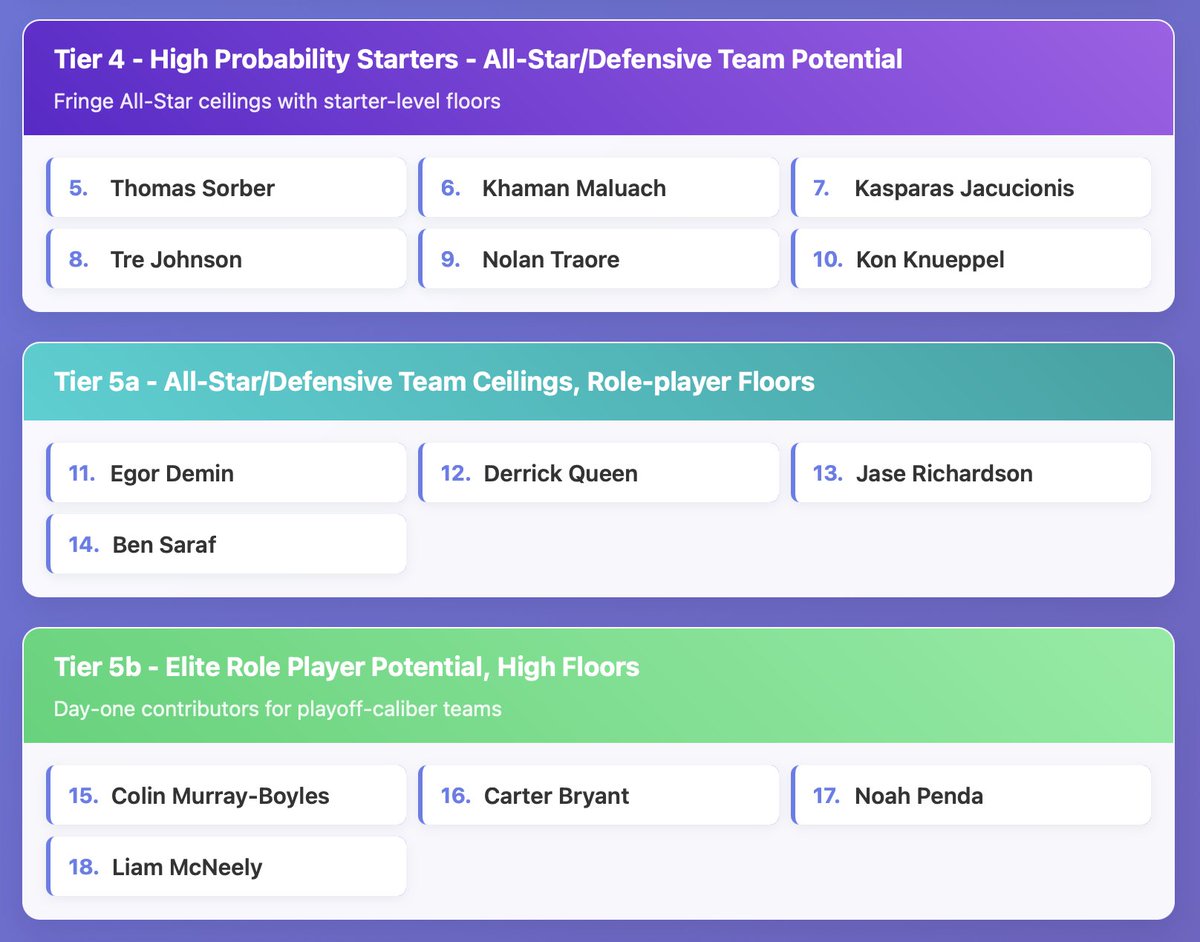Open the Kasparas Jacucionis card
Image resolution: width=1200 pixels, height=942 pixels.
coord(971,188)
